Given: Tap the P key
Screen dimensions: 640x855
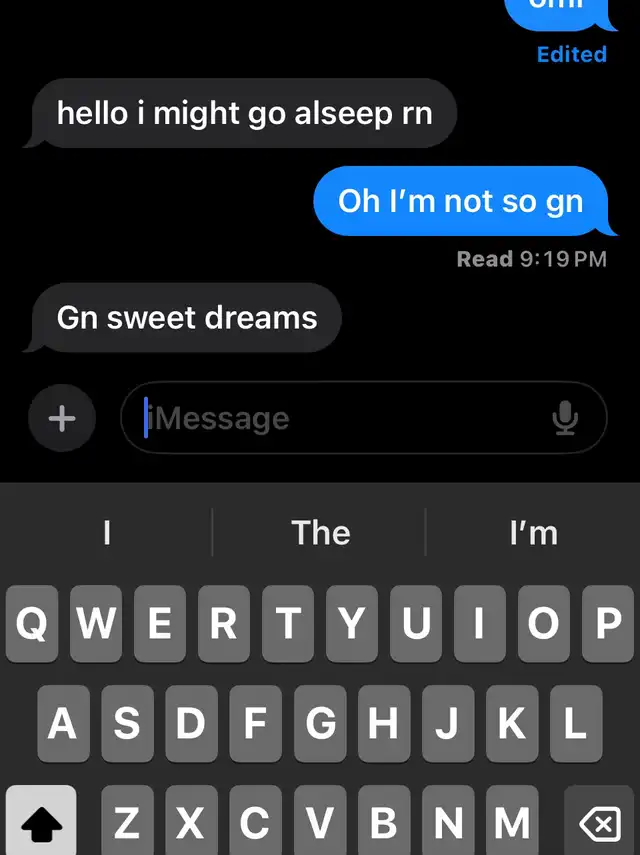Looking at the screenshot, I should point(608,623).
